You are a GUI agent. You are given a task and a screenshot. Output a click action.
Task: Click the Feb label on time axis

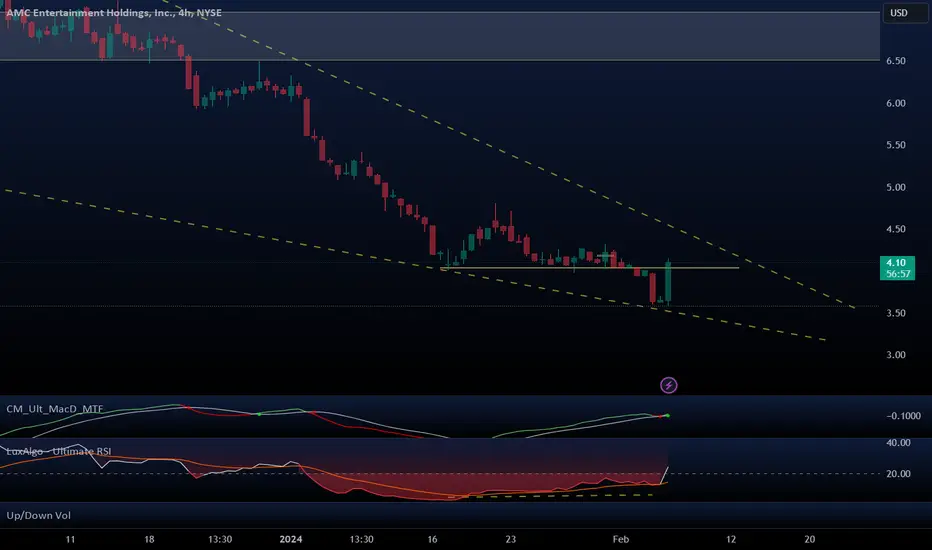[621, 539]
